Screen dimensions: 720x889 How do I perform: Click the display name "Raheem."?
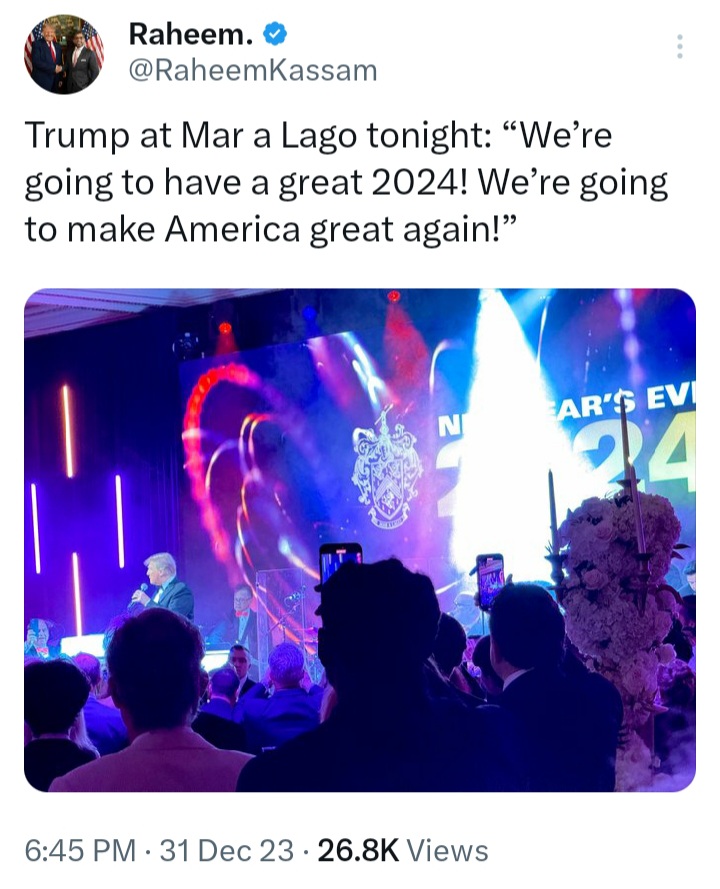[190, 35]
